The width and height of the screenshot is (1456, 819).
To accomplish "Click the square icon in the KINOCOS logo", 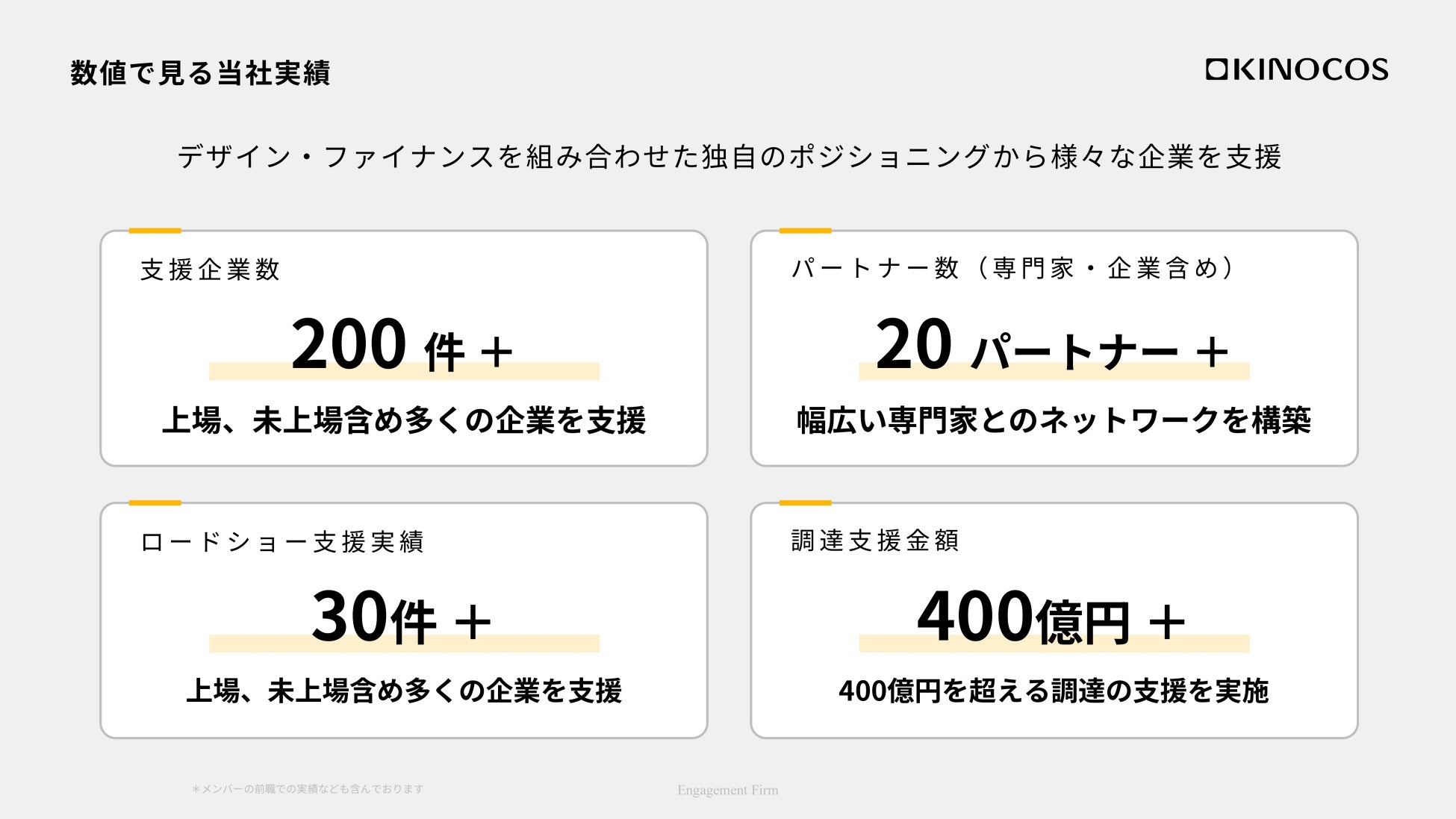I will pos(1216,69).
